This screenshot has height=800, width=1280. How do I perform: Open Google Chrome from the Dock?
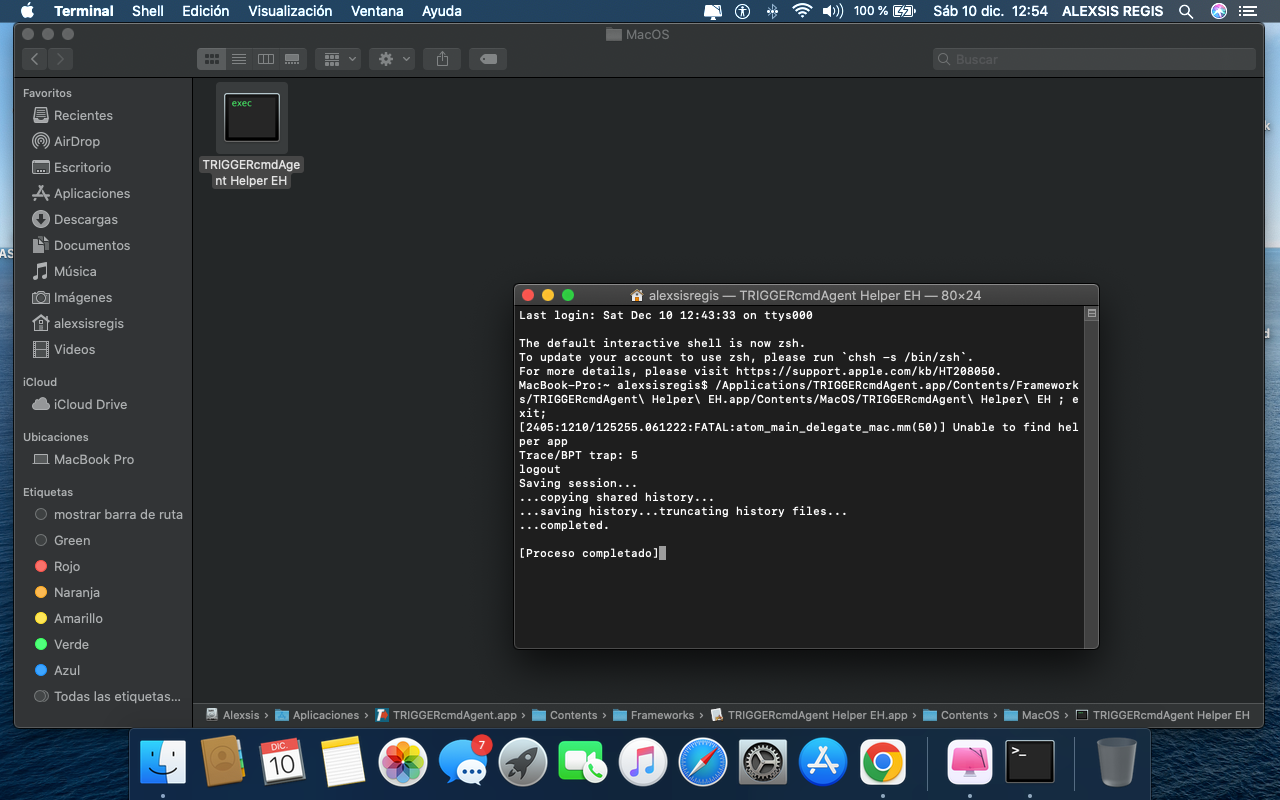[883, 763]
